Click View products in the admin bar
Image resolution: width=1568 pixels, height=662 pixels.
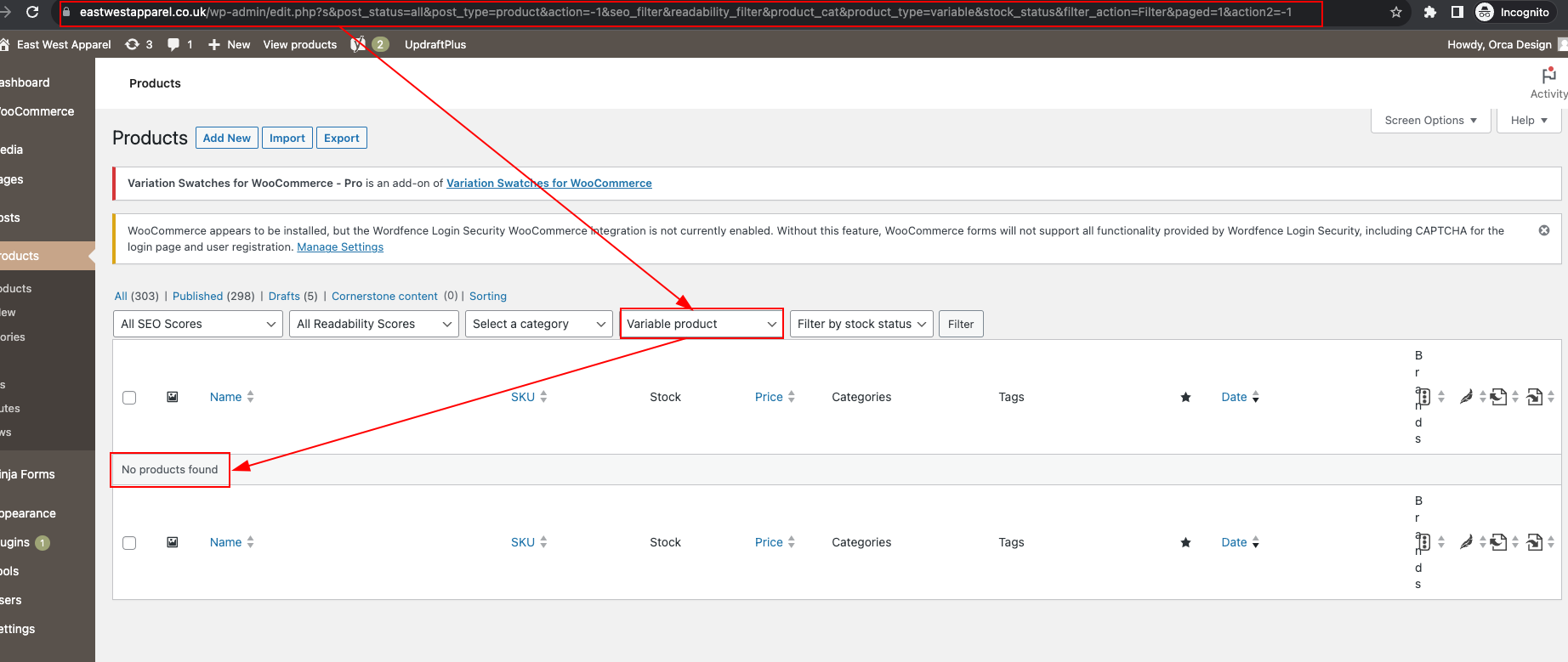[300, 44]
